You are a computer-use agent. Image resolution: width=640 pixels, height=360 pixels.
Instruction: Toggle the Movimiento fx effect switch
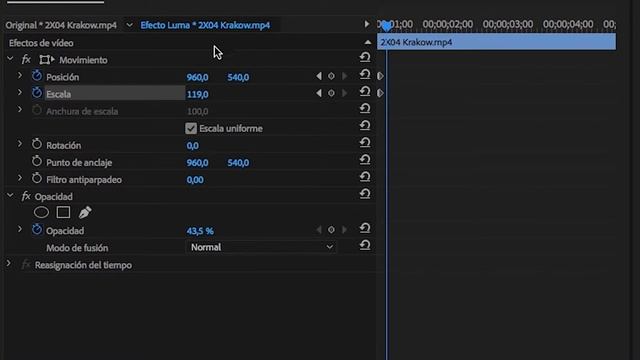(26, 60)
